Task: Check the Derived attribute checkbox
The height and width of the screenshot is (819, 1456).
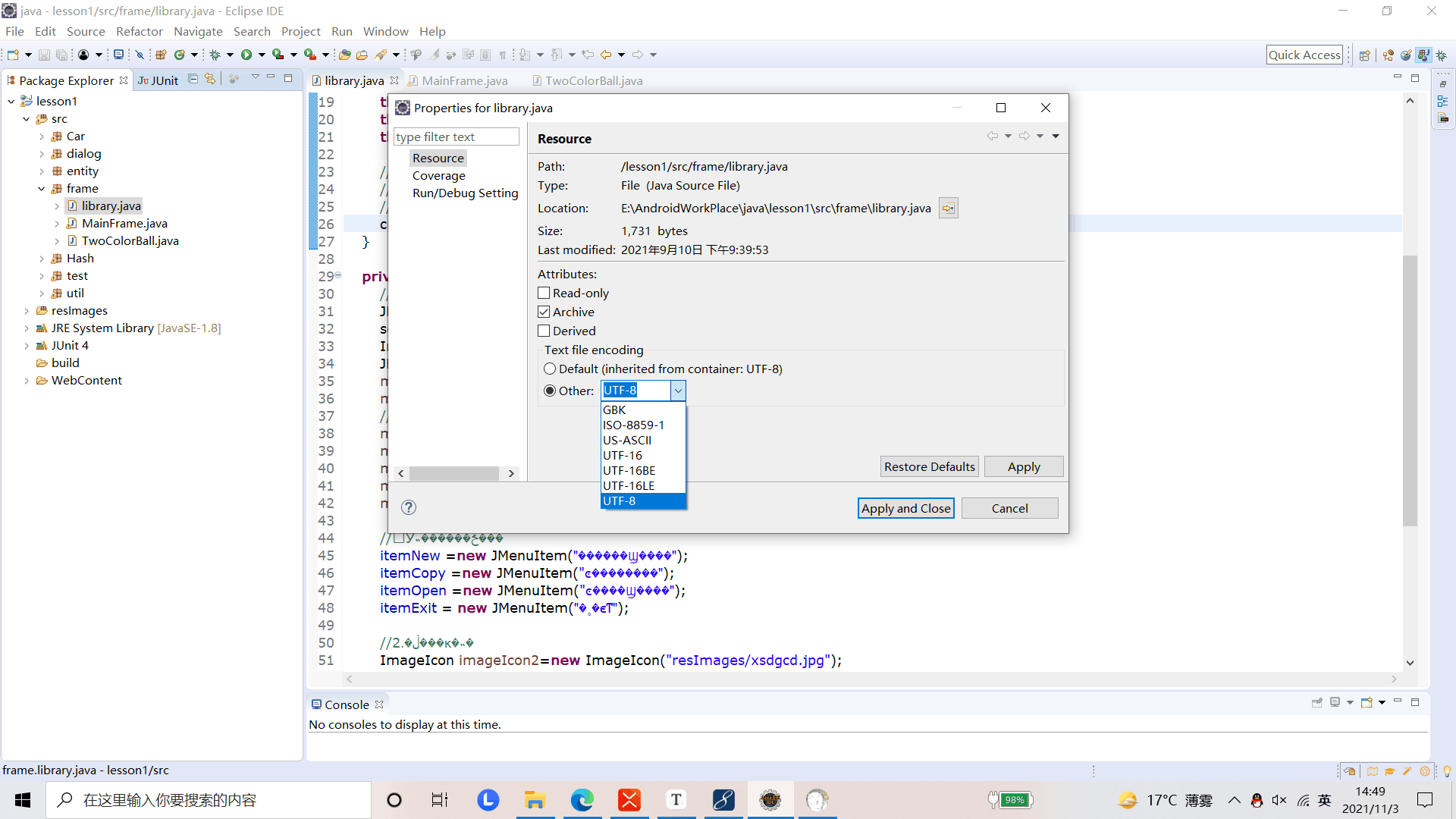Action: [544, 331]
